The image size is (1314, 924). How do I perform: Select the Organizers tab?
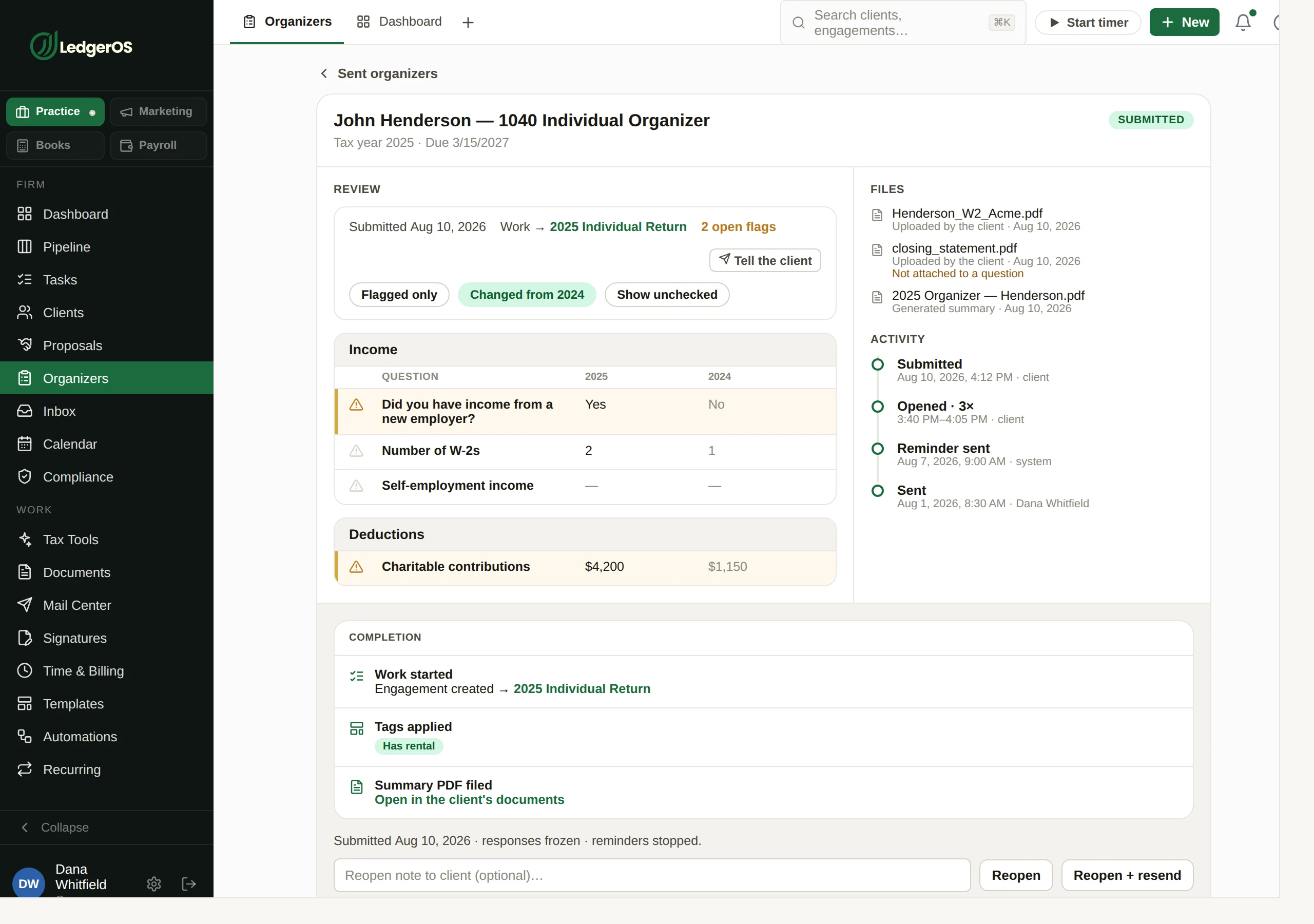(x=287, y=22)
